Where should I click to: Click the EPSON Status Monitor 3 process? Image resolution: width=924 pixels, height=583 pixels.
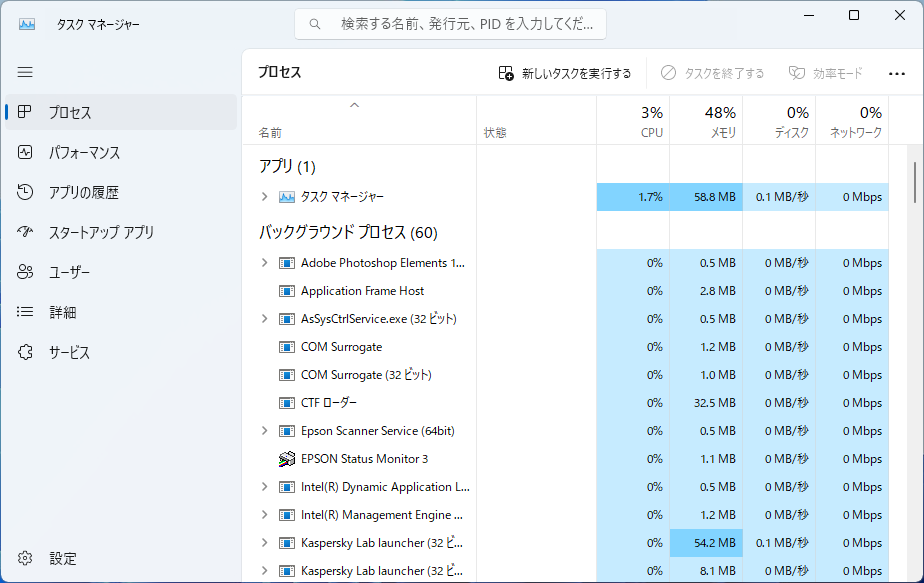point(364,459)
